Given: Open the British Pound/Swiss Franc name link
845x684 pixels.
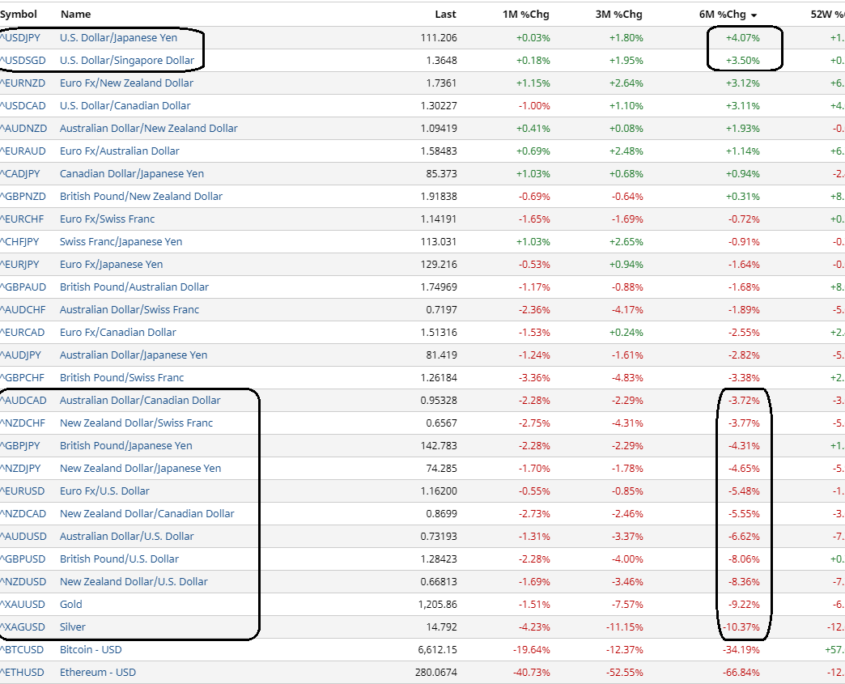Looking at the screenshot, I should tap(122, 378).
